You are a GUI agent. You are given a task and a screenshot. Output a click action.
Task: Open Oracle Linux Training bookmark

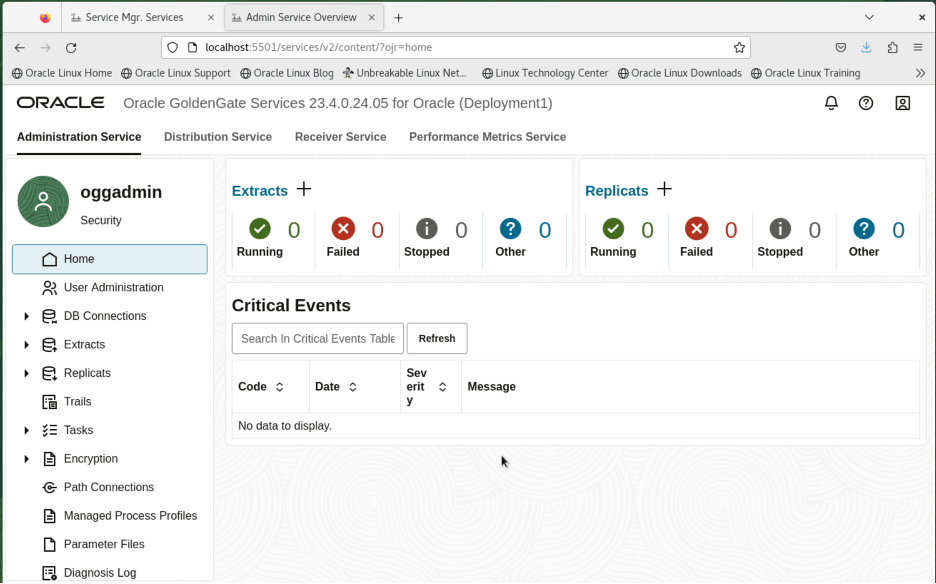(805, 73)
